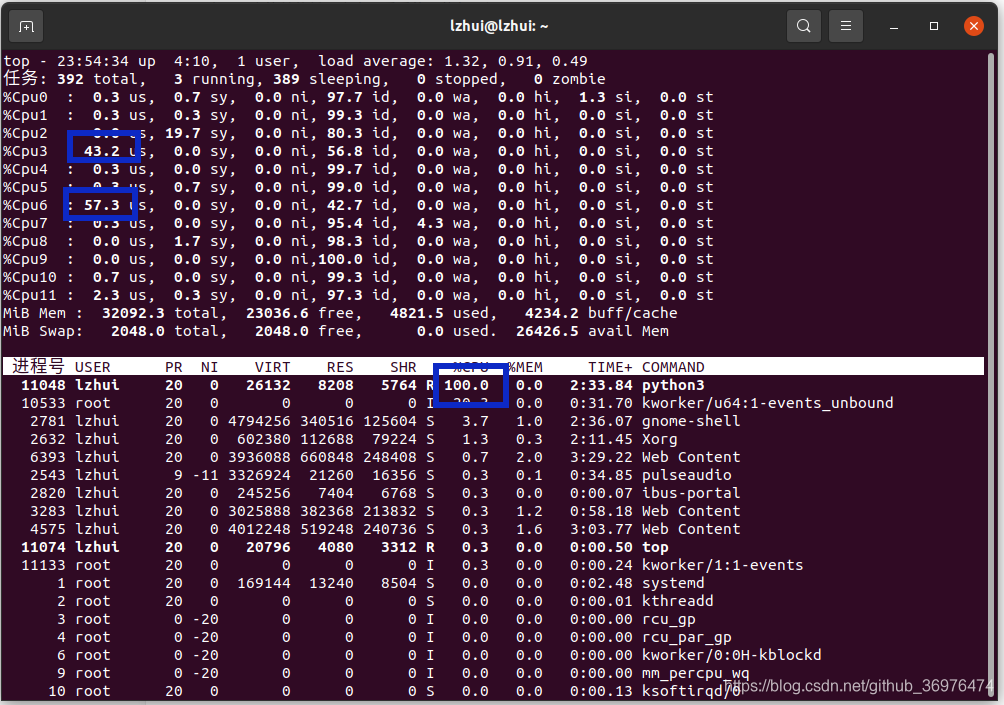1004x705 pixels.
Task: Click the ibus-portal command
Action: (691, 493)
